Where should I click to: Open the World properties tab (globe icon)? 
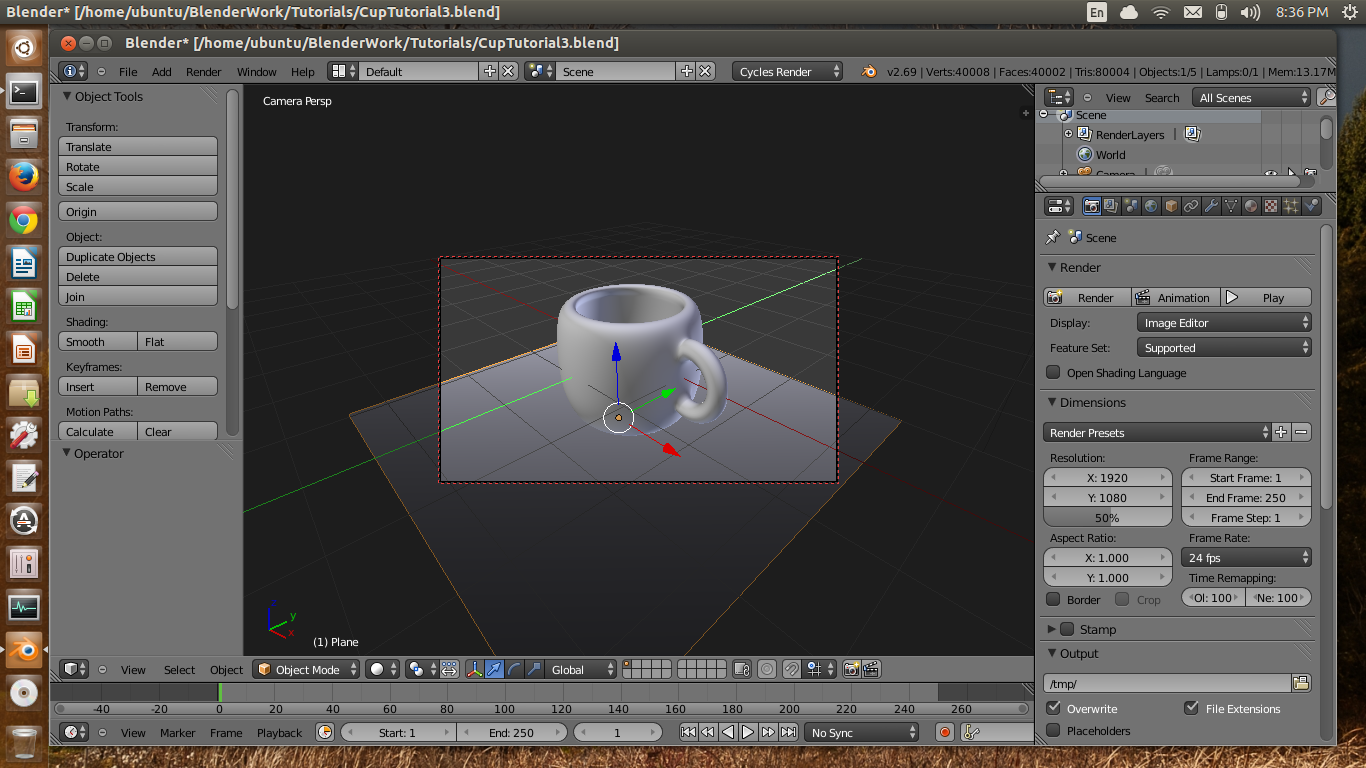[1151, 206]
